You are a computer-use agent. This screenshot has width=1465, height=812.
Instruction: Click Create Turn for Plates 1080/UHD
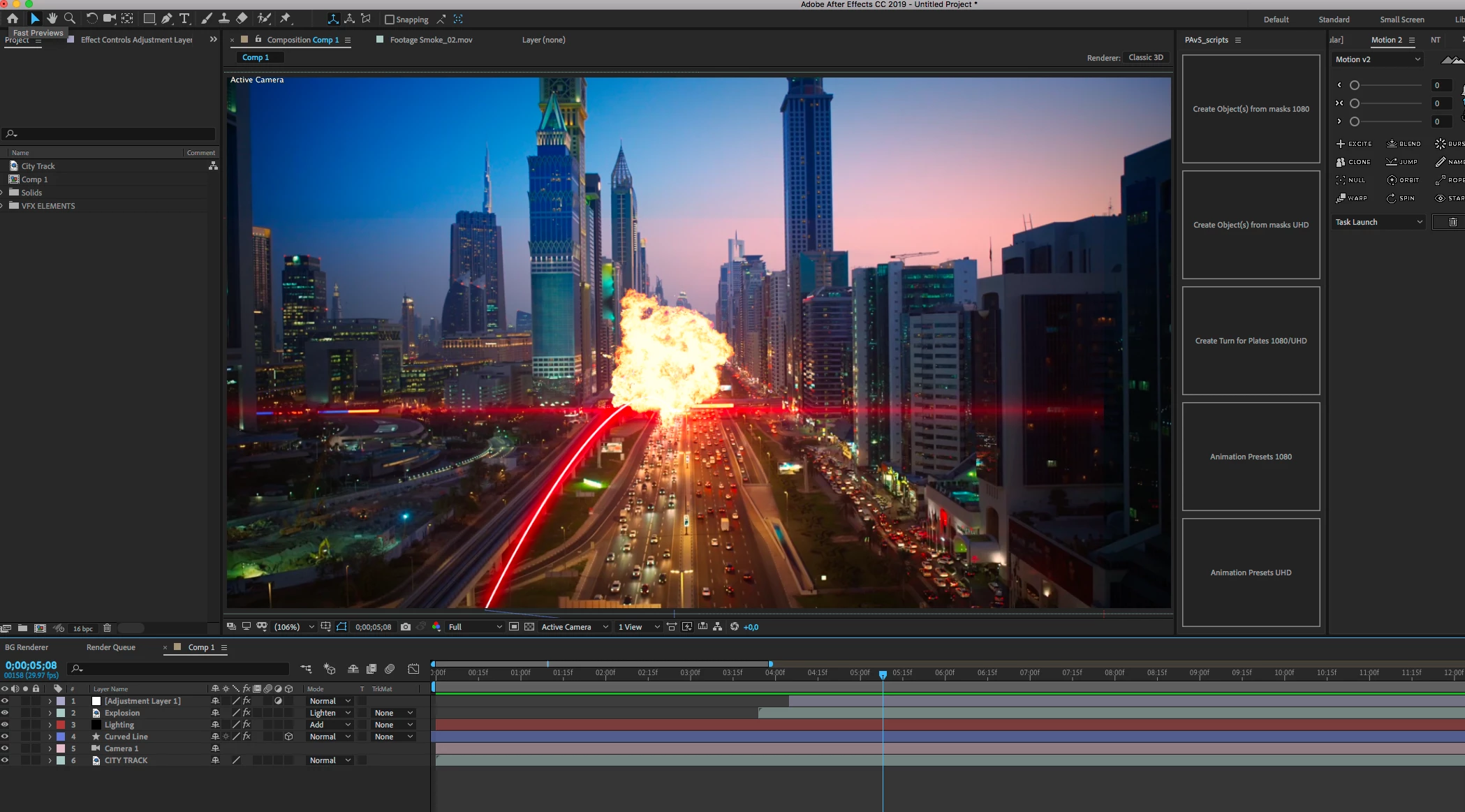click(1251, 341)
